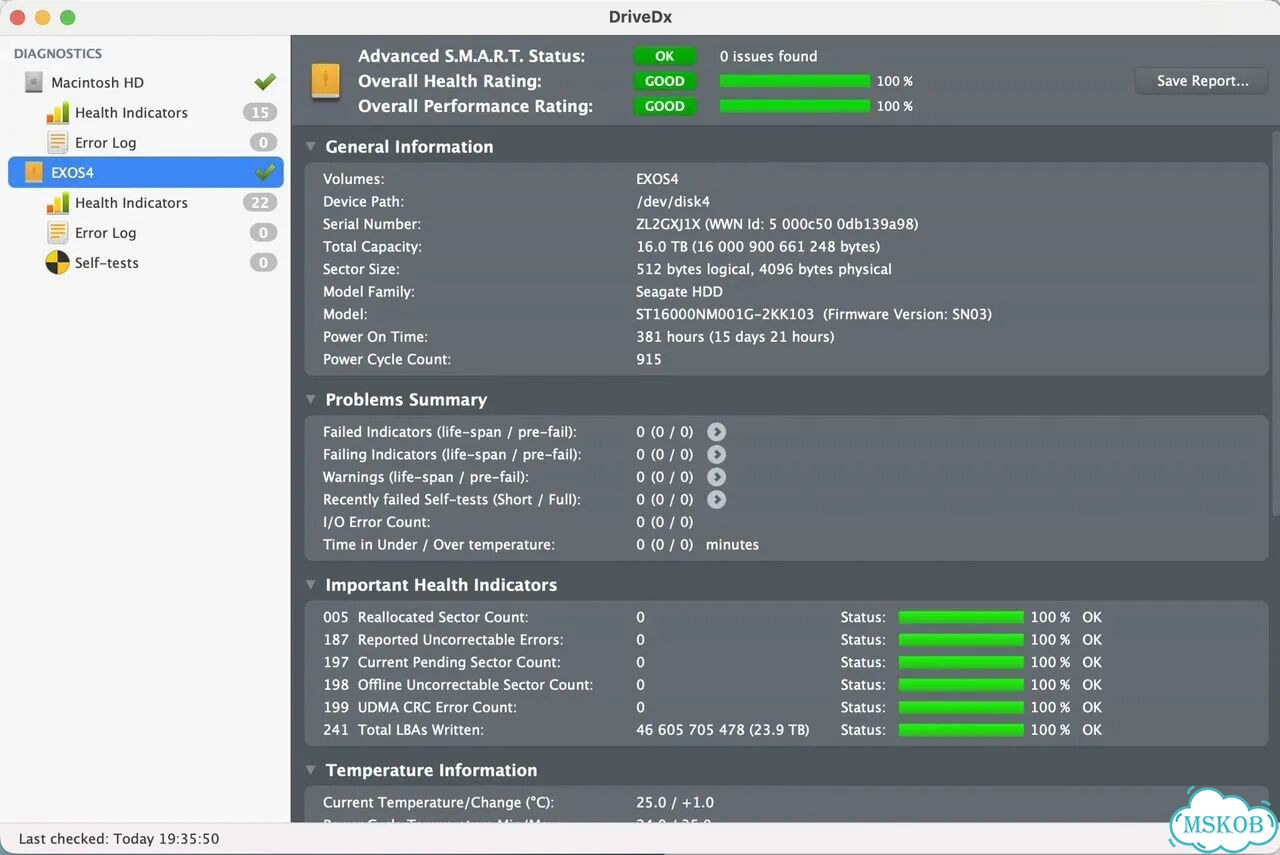Click model ST16000NM001G-2KK103 text

725,314
